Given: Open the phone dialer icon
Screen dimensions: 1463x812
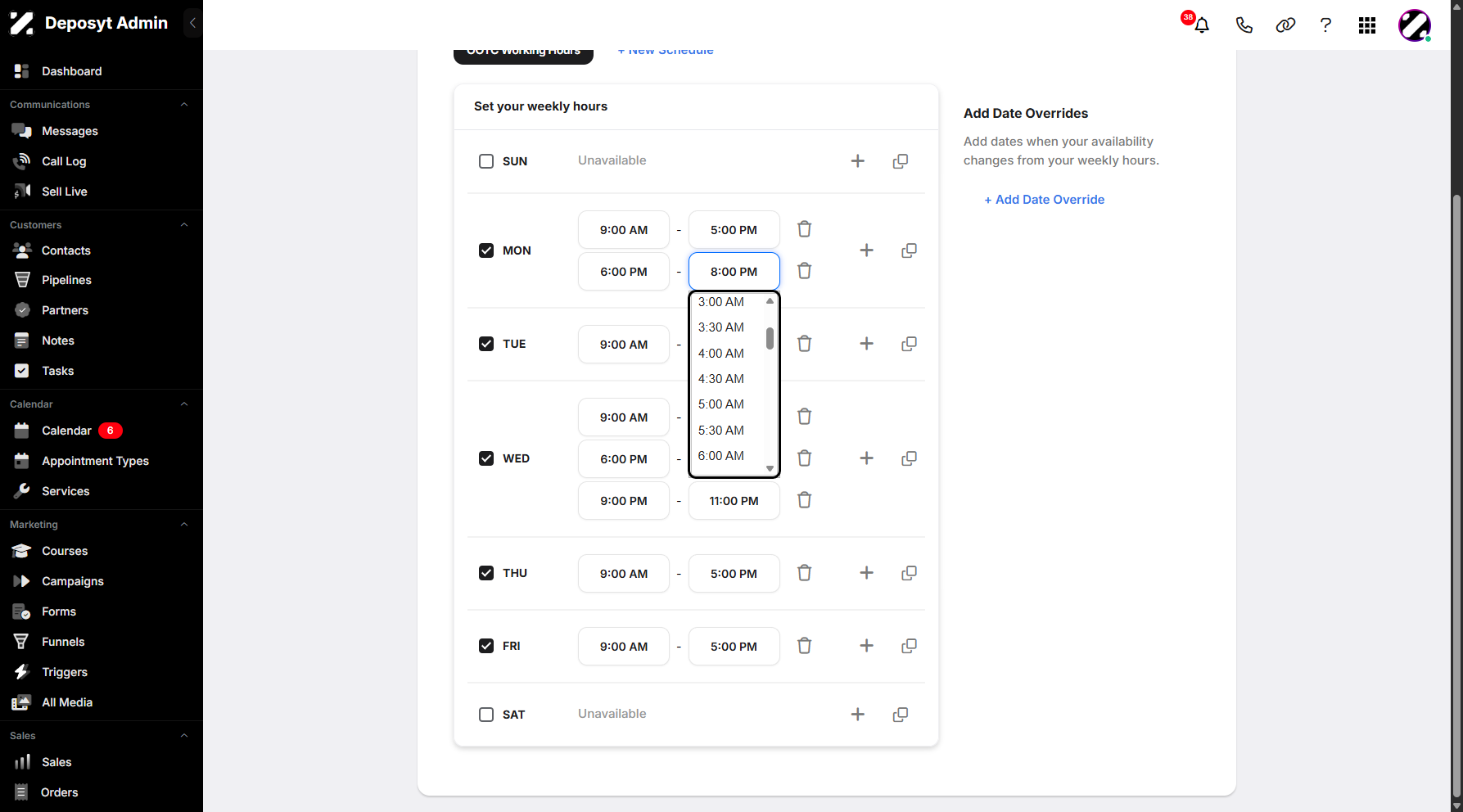Looking at the screenshot, I should click(x=1244, y=25).
